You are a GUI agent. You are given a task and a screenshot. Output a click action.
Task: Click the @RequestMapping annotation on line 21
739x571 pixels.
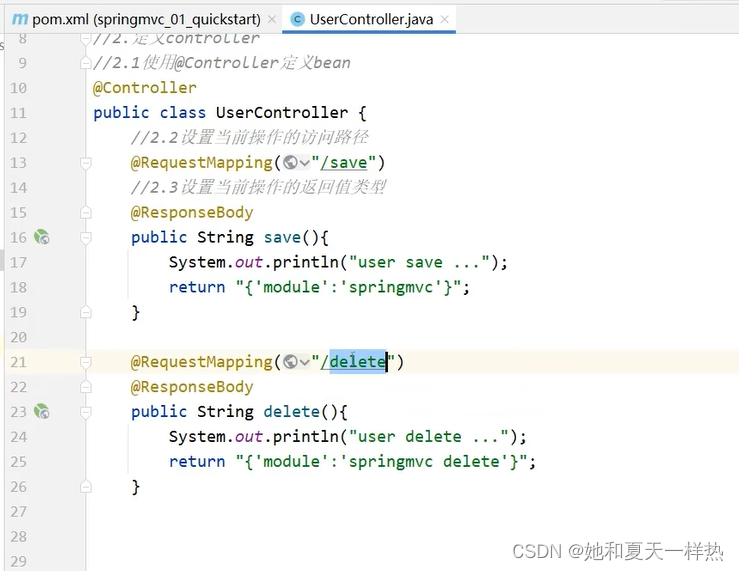pos(202,362)
